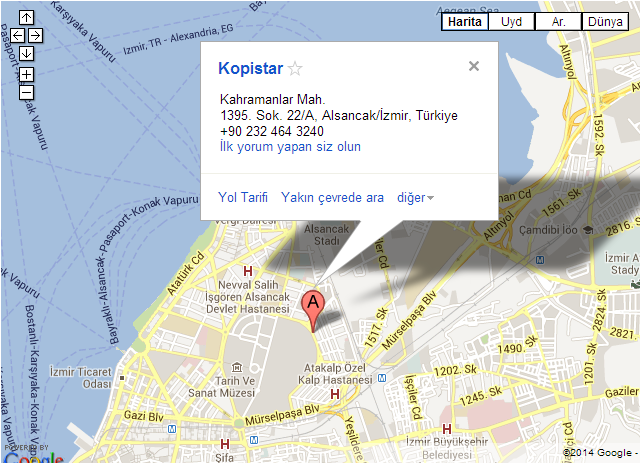640x463 pixels.
Task: Click Yakın çevrede ara link
Action: pos(332,198)
